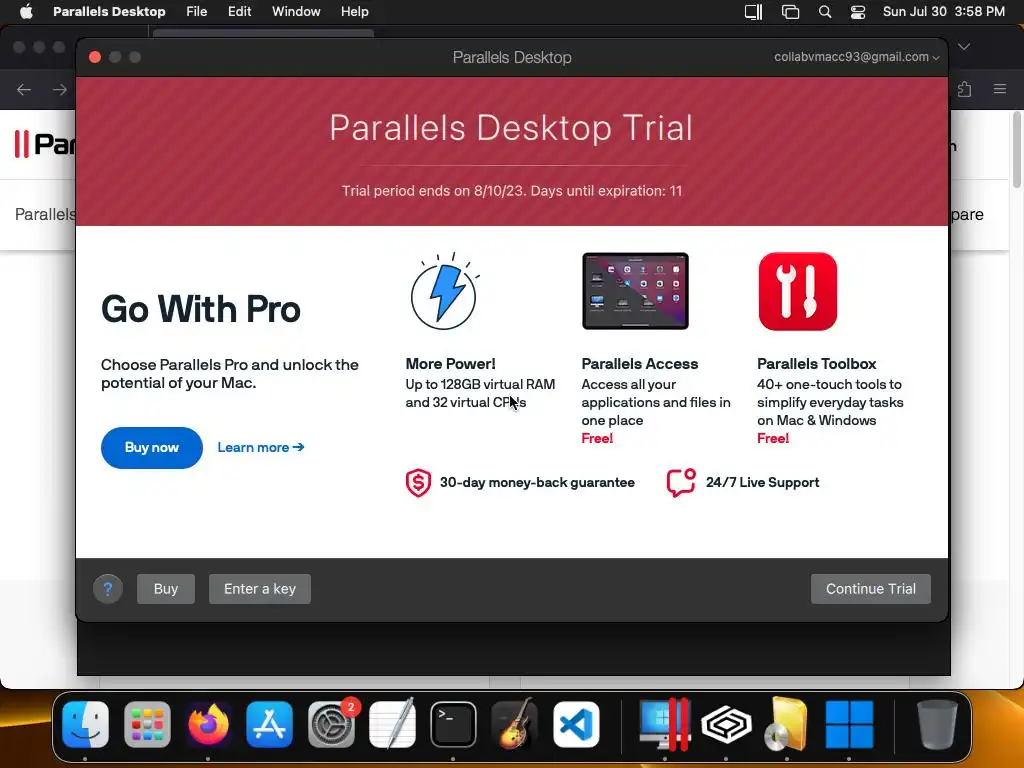Open the Window menu
Image resolution: width=1024 pixels, height=768 pixels.
point(296,12)
